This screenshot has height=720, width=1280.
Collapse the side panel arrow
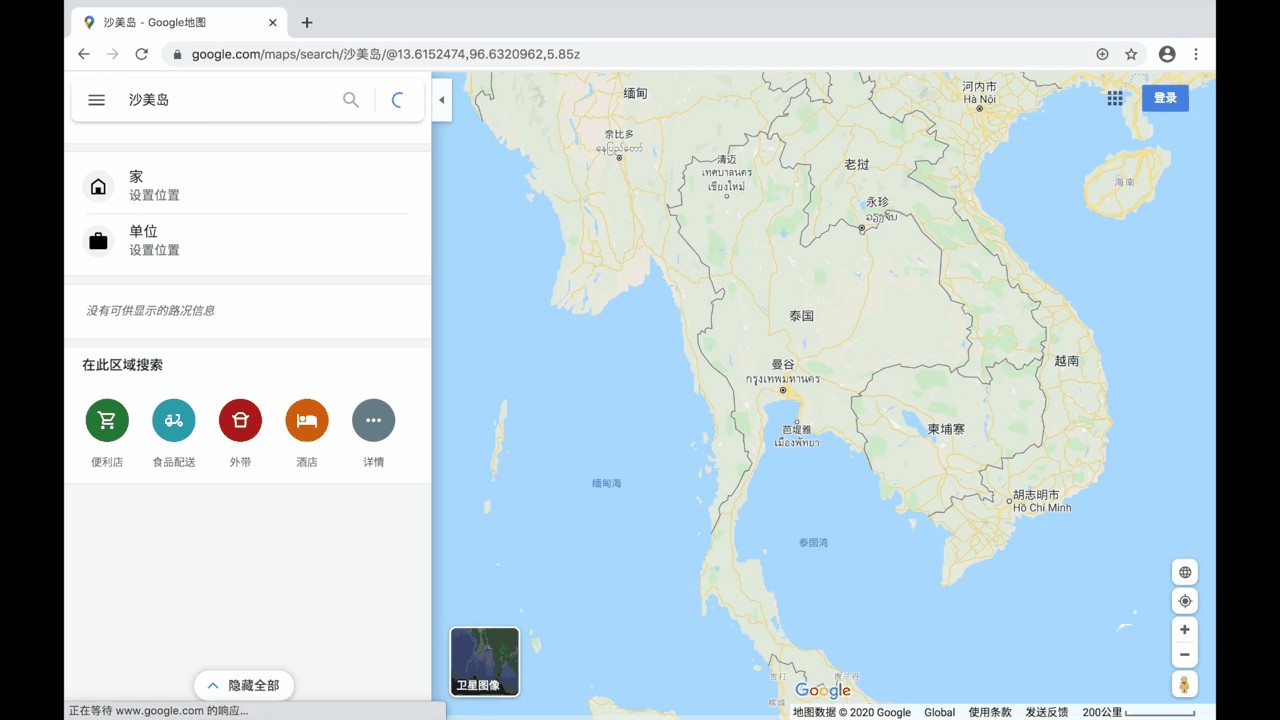442,100
